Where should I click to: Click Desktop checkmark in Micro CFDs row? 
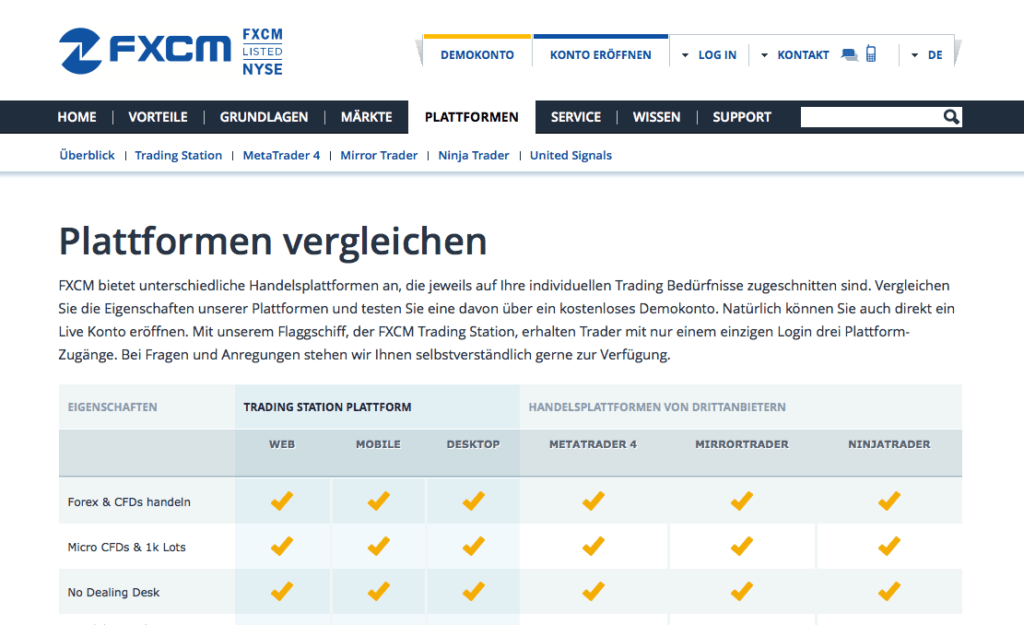(x=473, y=546)
